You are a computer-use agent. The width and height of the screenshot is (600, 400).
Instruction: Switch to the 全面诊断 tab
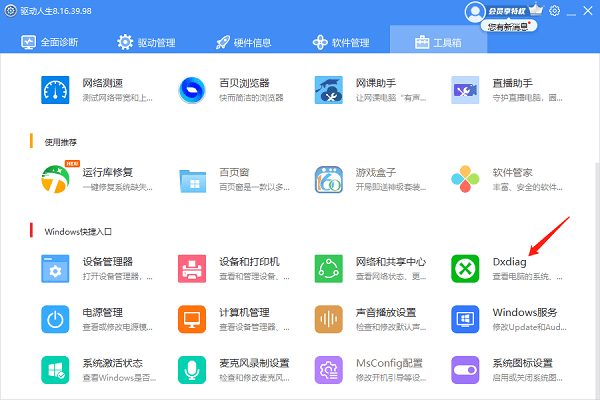point(50,42)
